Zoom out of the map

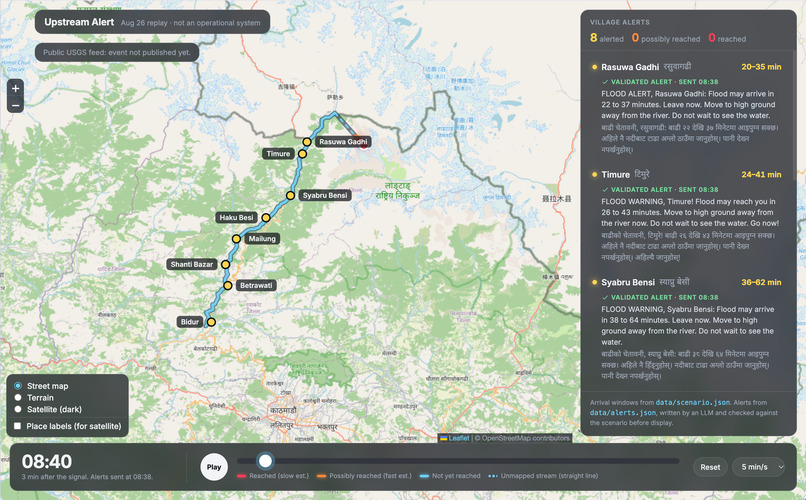tap(15, 105)
